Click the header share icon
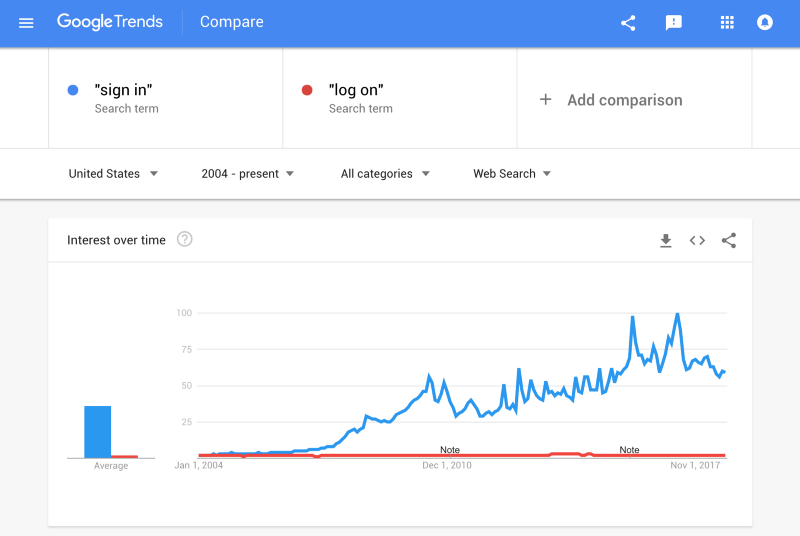 tap(628, 23)
